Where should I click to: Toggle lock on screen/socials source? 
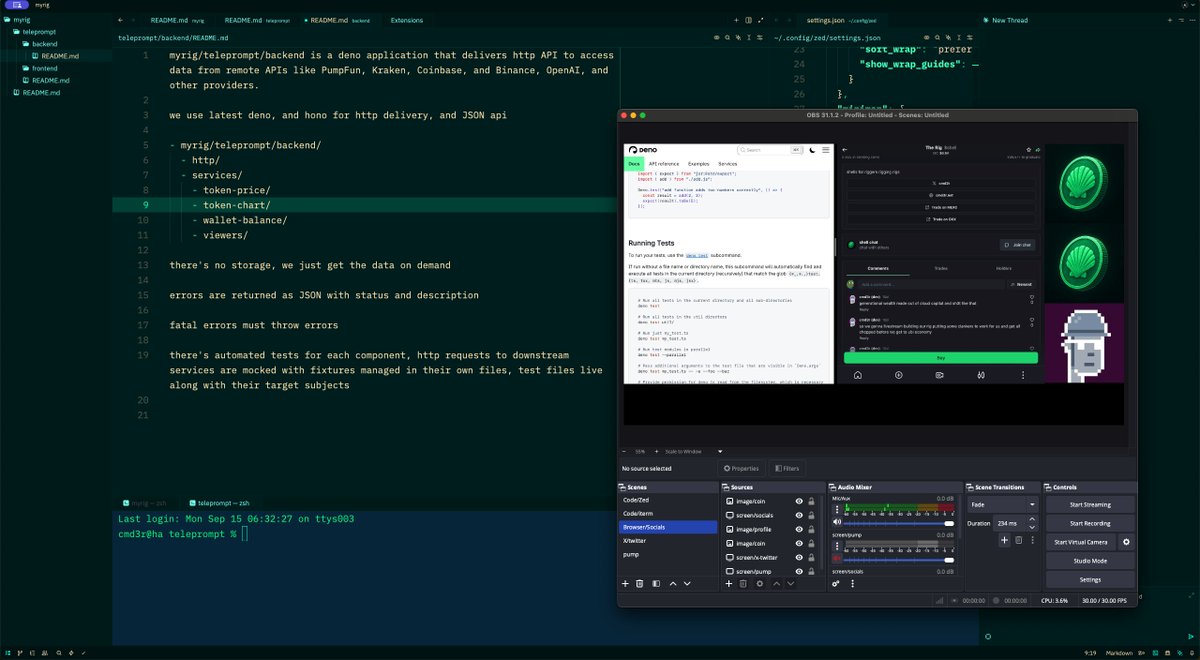(x=811, y=515)
